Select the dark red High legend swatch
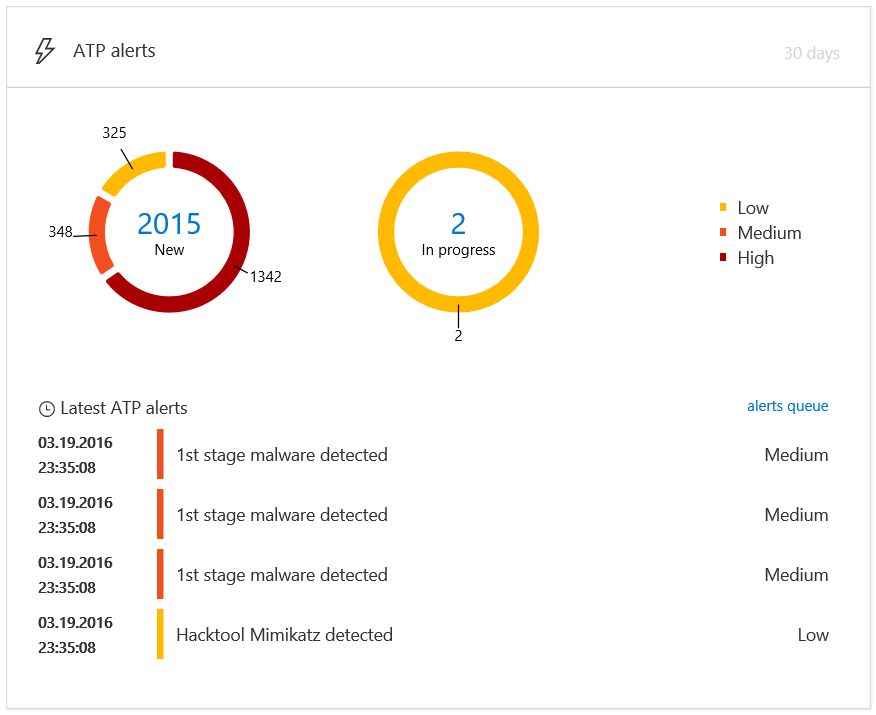 723,258
